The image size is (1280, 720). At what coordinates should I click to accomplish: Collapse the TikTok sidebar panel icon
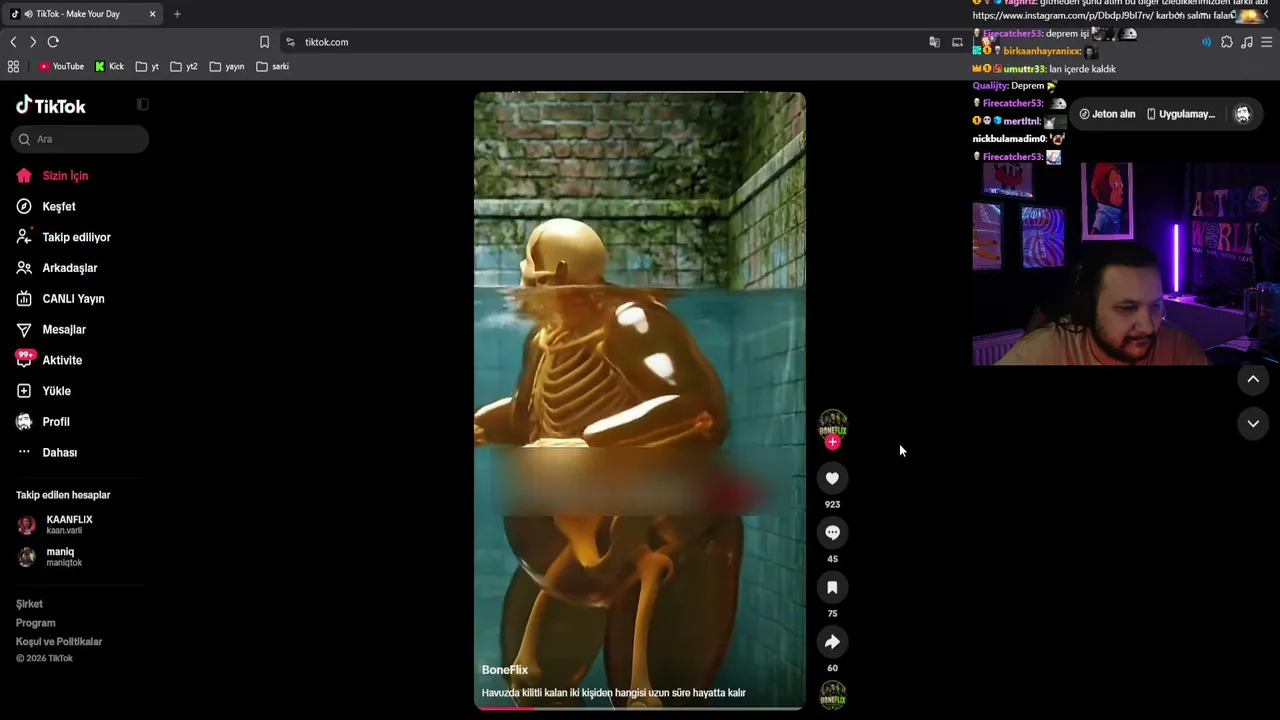pyautogui.click(x=142, y=104)
